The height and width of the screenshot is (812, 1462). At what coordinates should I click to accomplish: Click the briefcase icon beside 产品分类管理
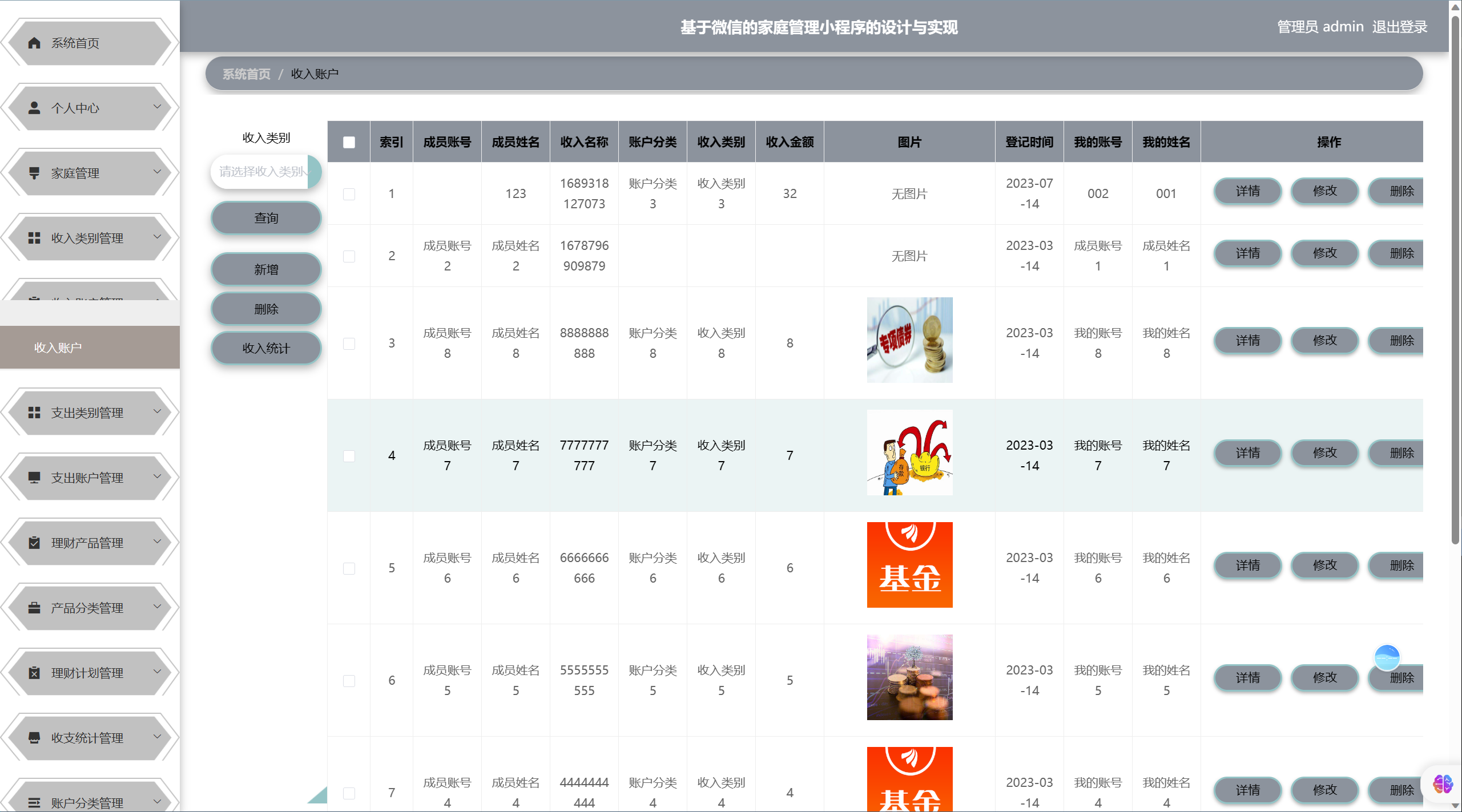[x=34, y=608]
